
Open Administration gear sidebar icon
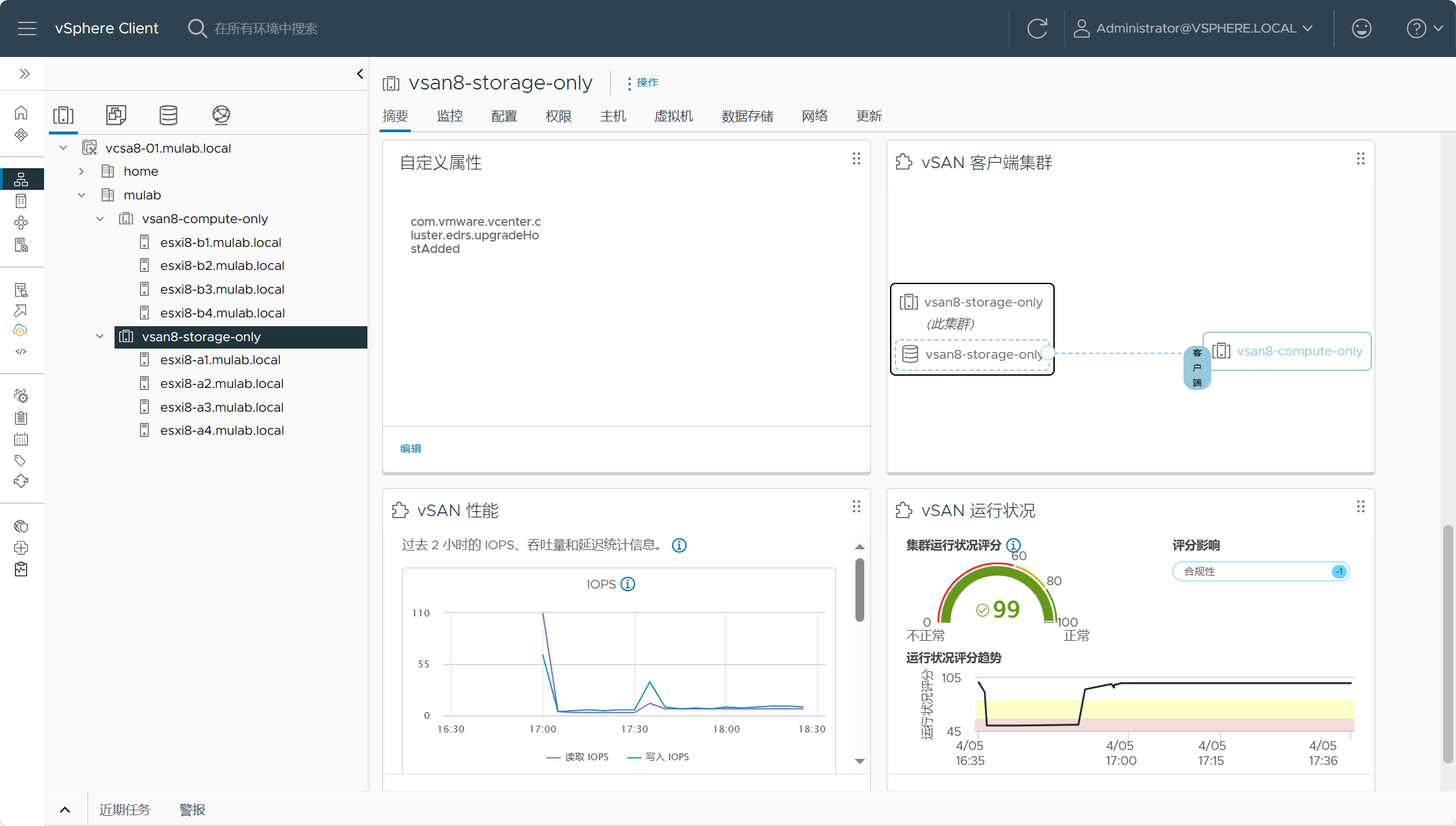[x=21, y=396]
